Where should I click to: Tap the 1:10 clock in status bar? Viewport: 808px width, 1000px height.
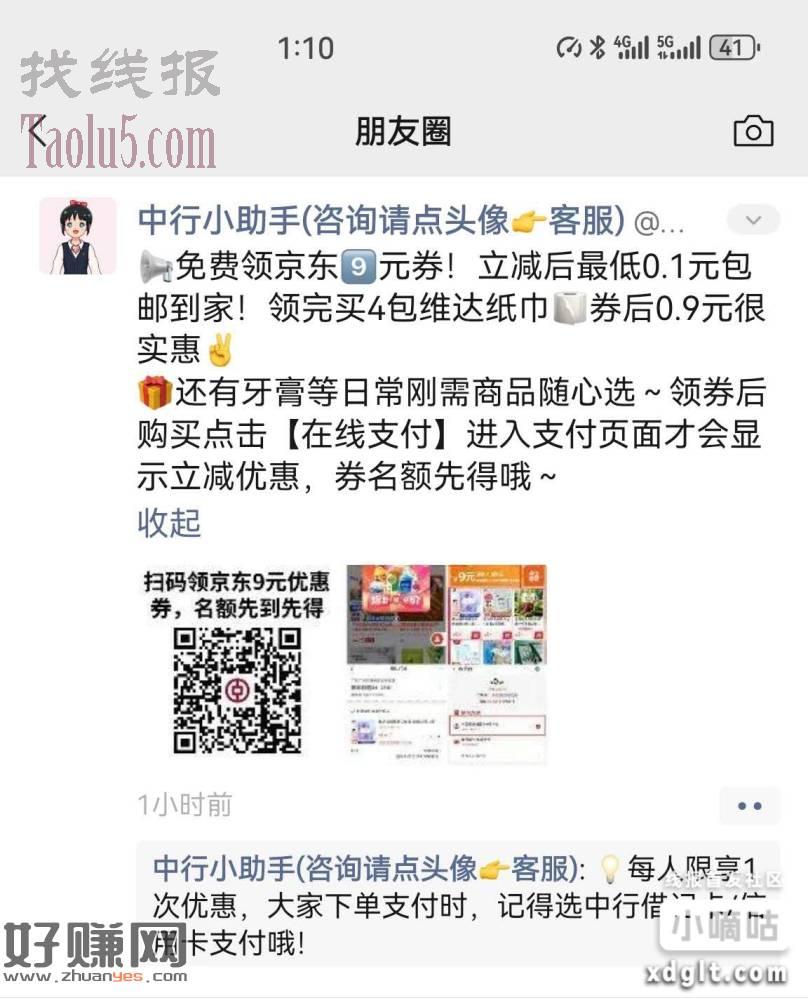(x=305, y=48)
